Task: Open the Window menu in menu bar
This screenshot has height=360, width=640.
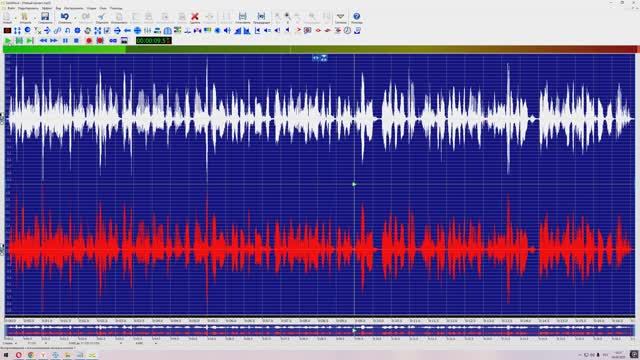Action: coord(103,8)
